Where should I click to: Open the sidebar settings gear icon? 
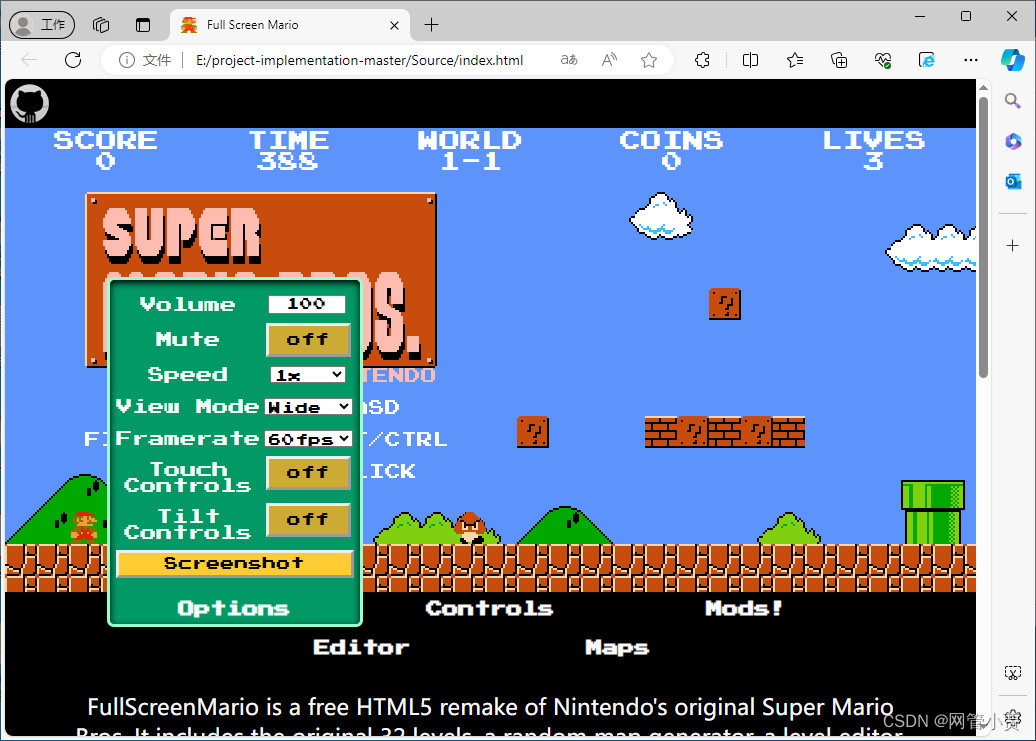1013,718
